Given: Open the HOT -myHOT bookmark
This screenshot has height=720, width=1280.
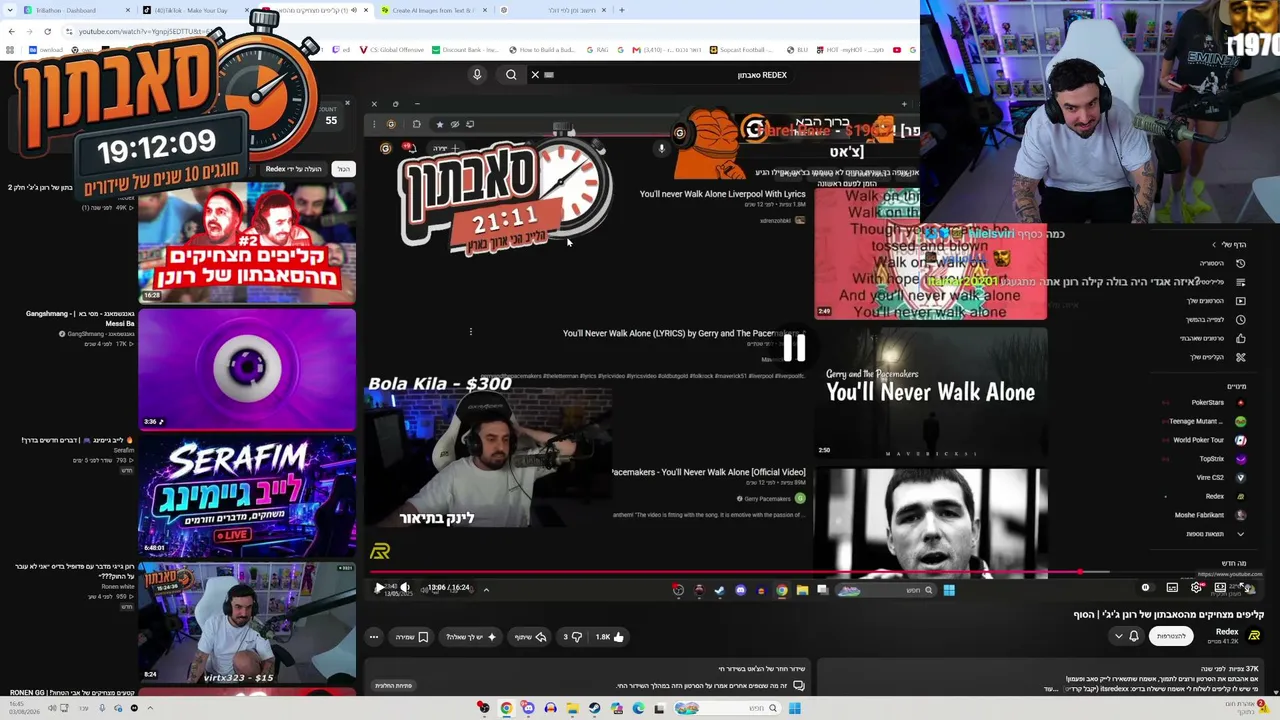Looking at the screenshot, I should pos(848,50).
